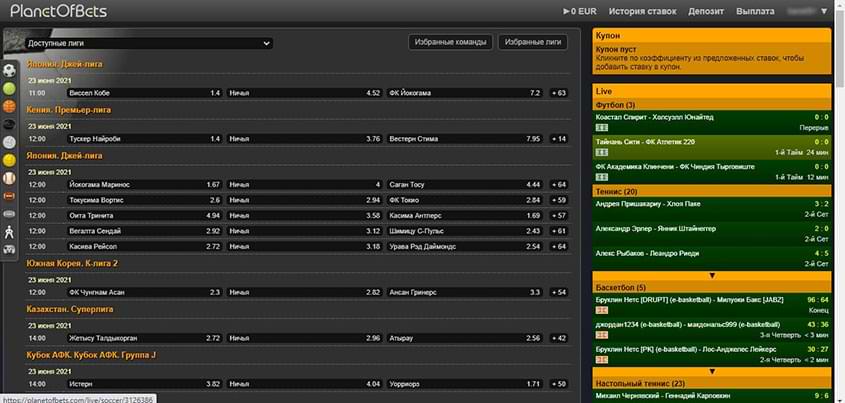Open the Доступные лиги dropdown
The width and height of the screenshot is (845, 403).
[149, 43]
